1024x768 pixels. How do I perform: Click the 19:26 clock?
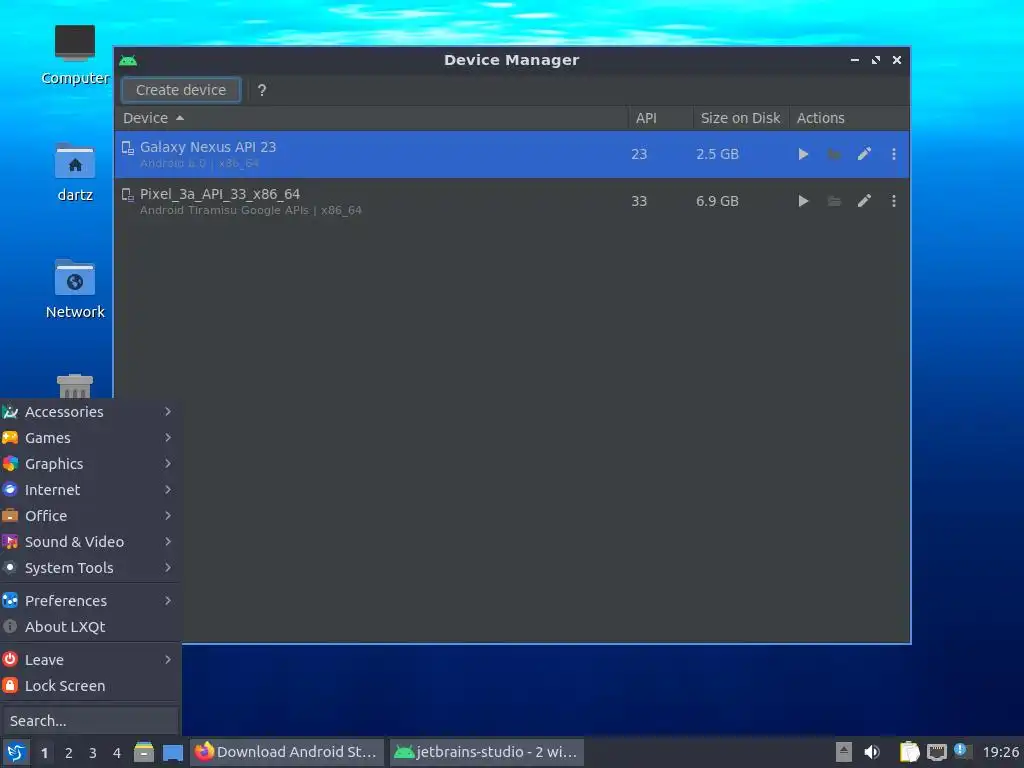1000,752
